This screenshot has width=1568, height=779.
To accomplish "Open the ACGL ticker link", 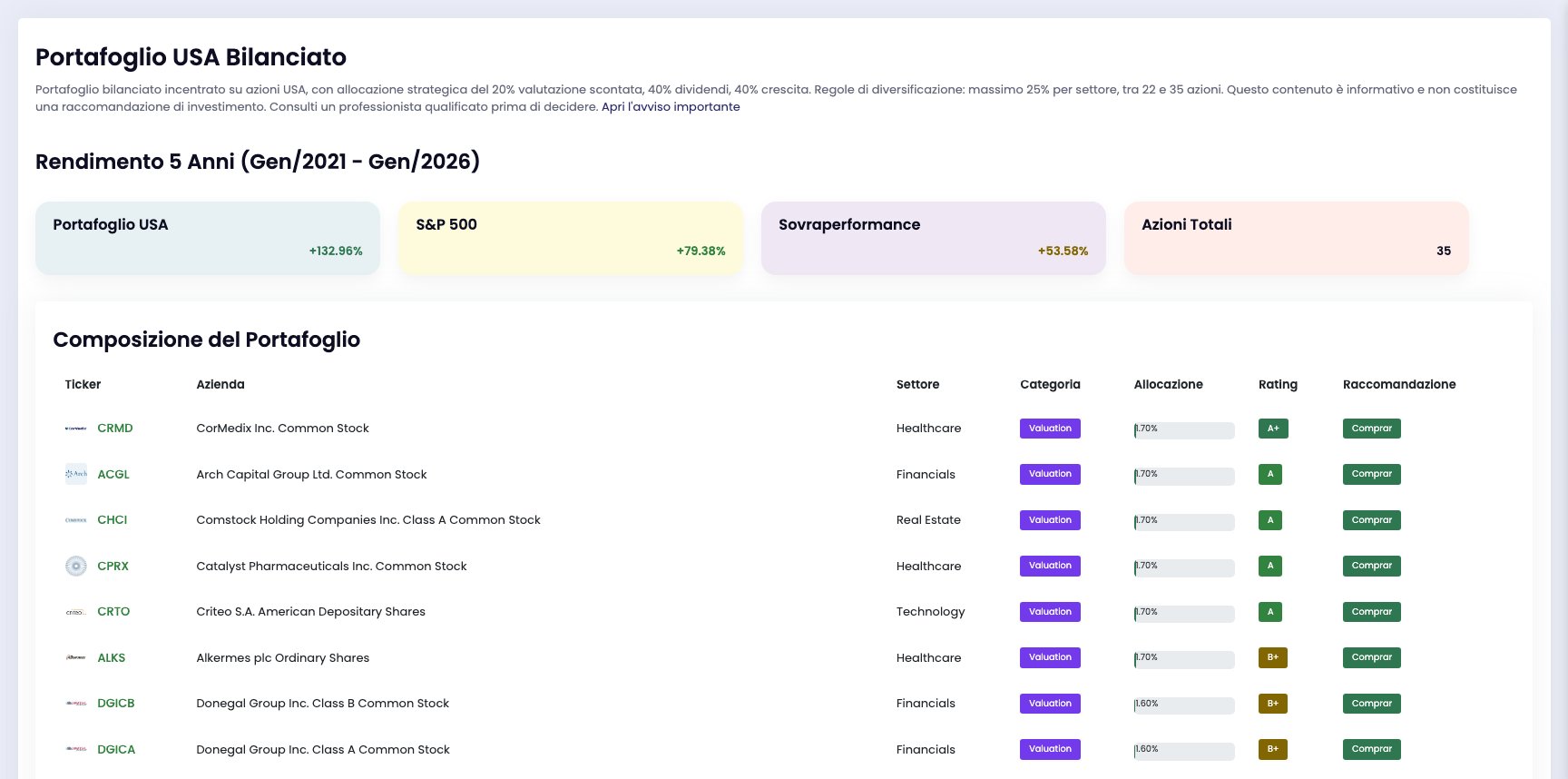I will (x=113, y=474).
